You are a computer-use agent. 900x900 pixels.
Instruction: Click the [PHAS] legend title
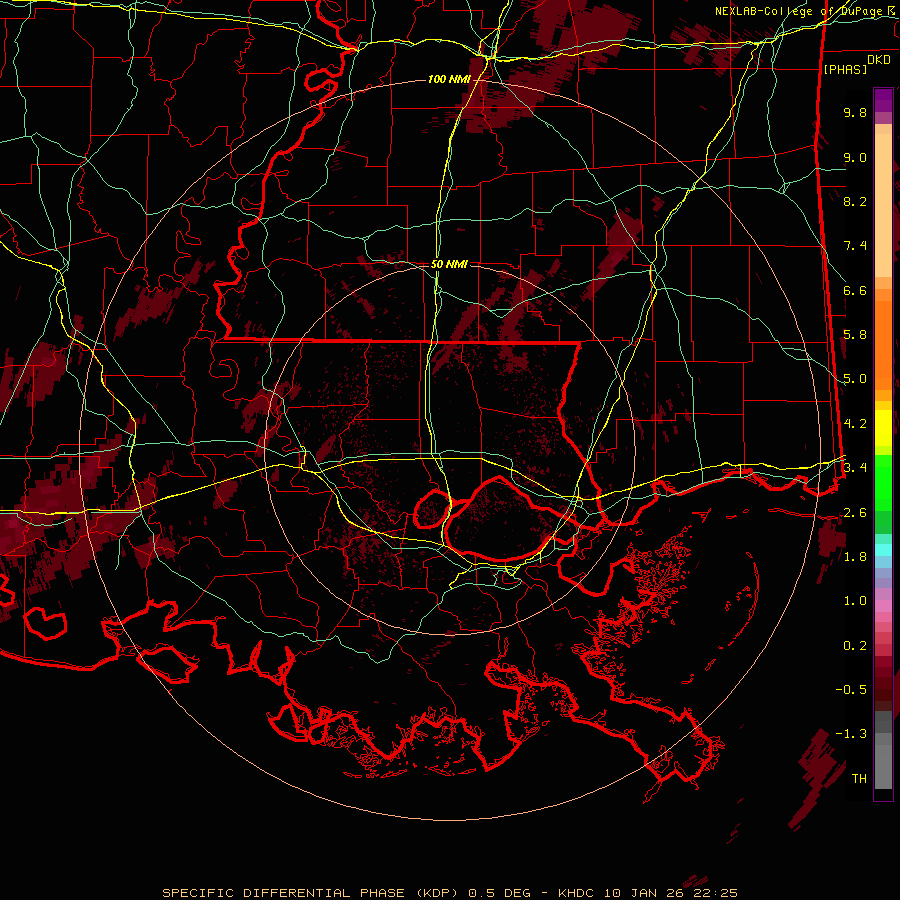point(845,70)
